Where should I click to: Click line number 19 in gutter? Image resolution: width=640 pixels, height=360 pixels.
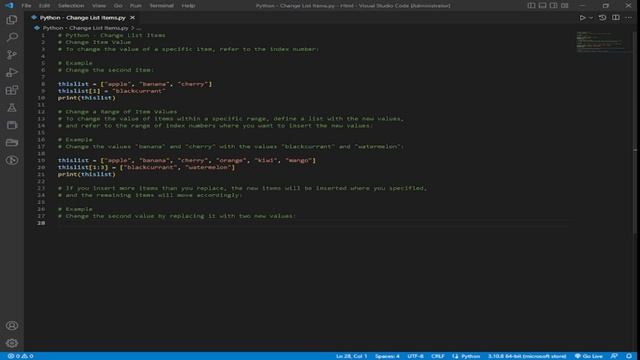tap(41, 160)
